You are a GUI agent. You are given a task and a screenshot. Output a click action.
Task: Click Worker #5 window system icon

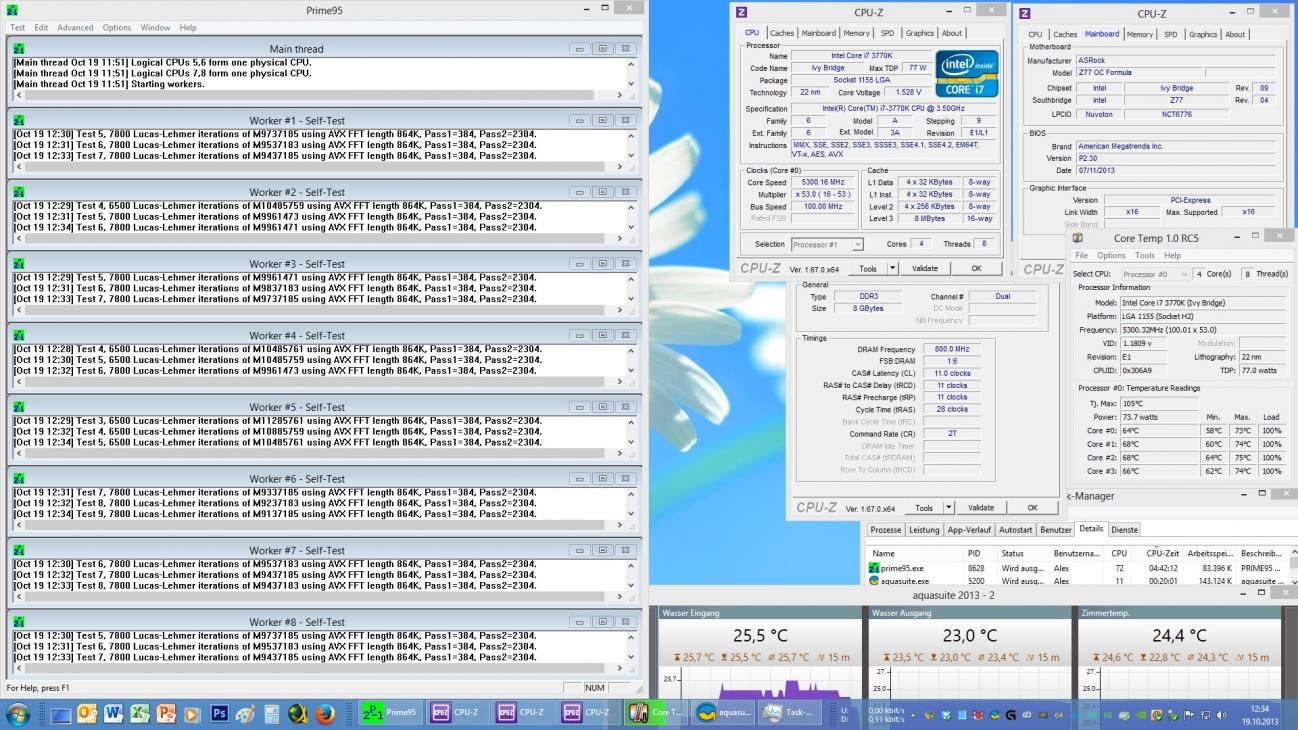click(19, 407)
